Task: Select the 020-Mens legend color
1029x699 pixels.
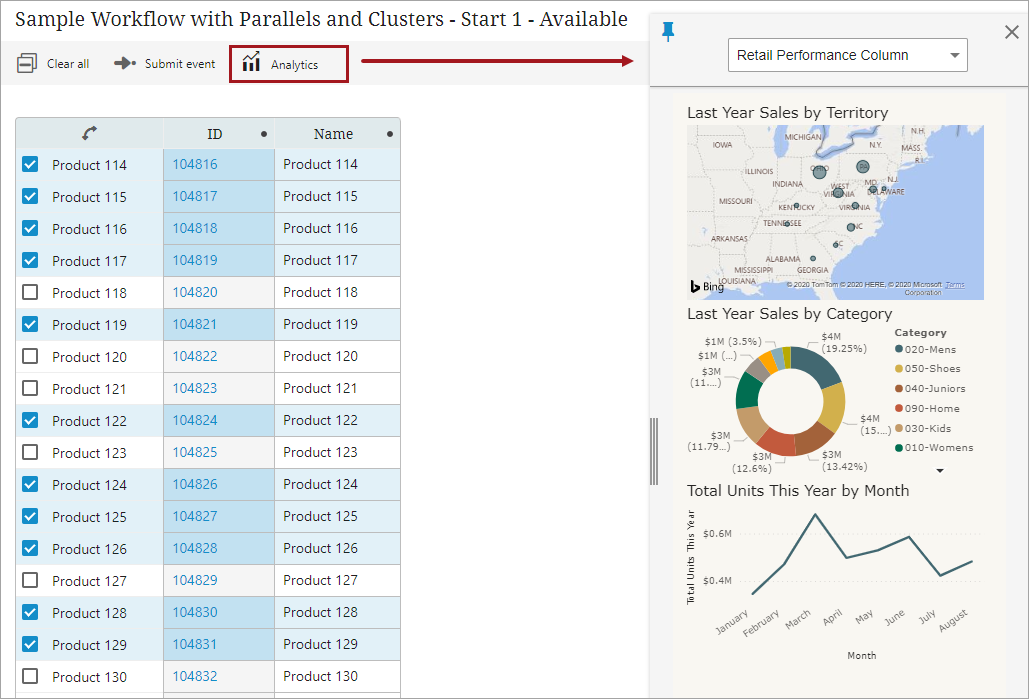Action: coord(899,350)
